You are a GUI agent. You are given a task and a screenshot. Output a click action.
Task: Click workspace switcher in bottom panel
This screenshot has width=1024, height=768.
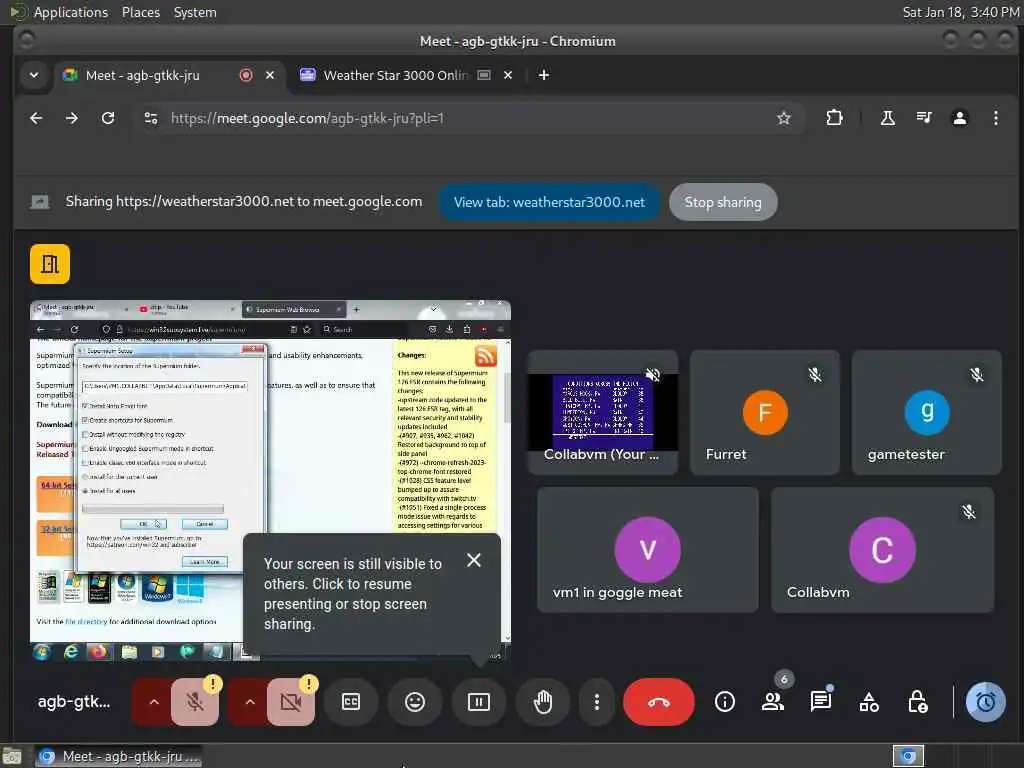(x=908, y=757)
